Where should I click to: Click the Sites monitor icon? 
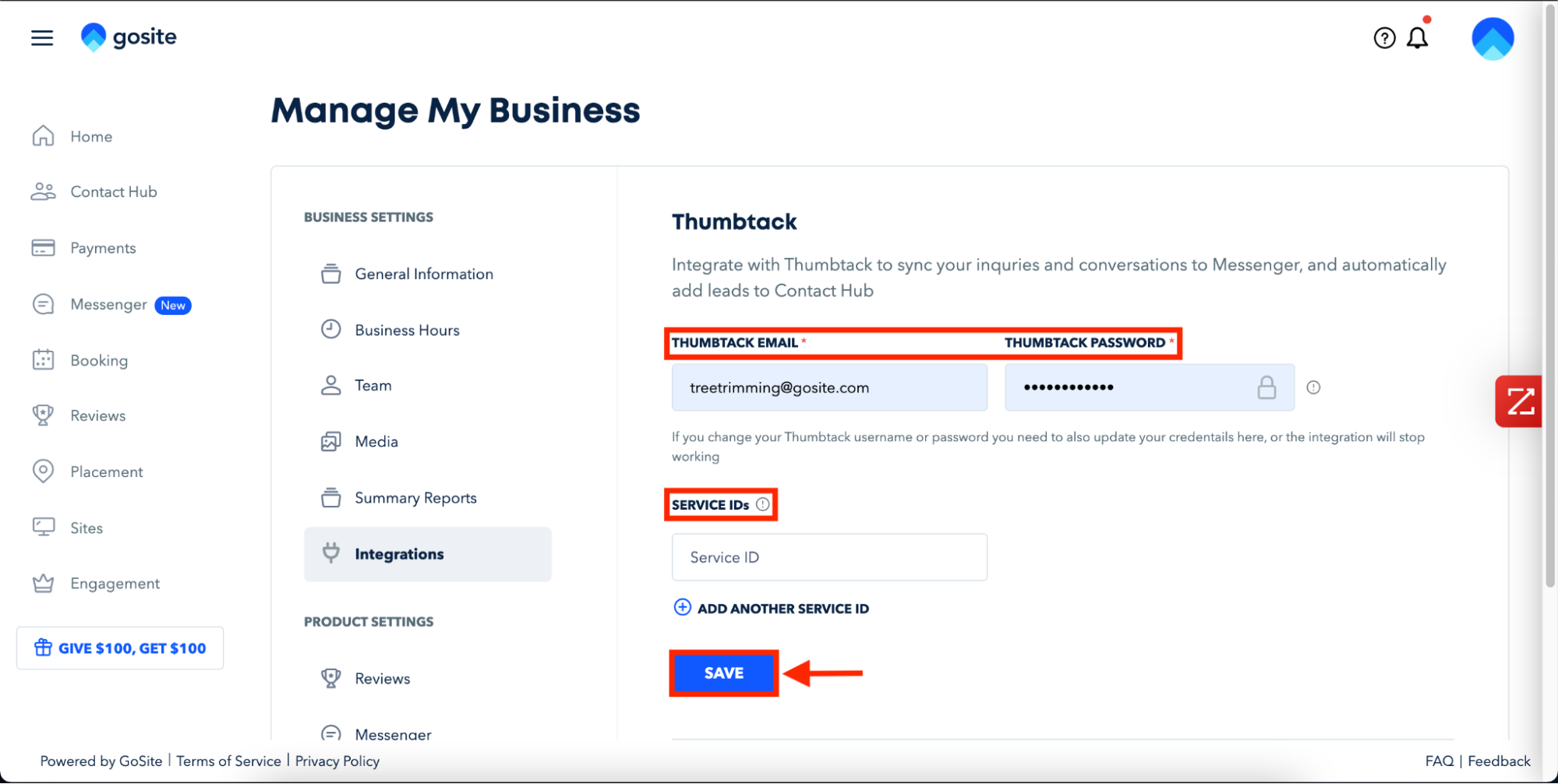pyautogui.click(x=44, y=528)
